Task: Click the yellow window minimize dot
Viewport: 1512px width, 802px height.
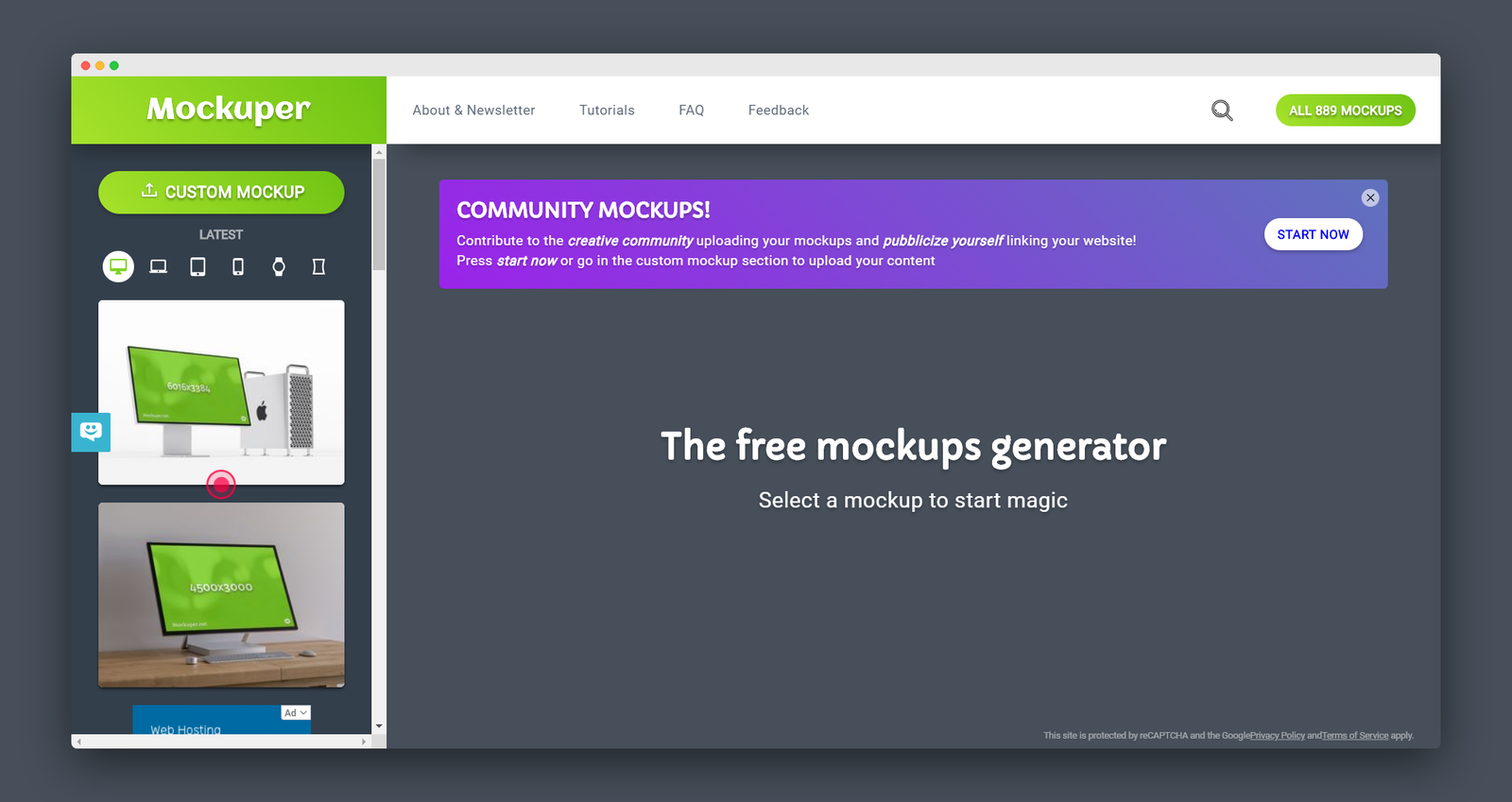Action: point(100,65)
